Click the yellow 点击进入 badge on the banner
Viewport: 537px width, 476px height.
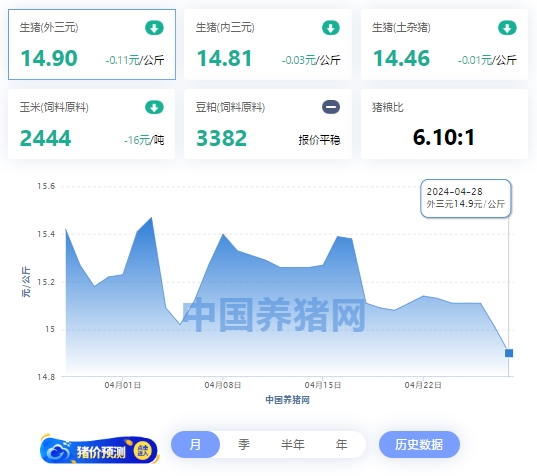[142, 451]
